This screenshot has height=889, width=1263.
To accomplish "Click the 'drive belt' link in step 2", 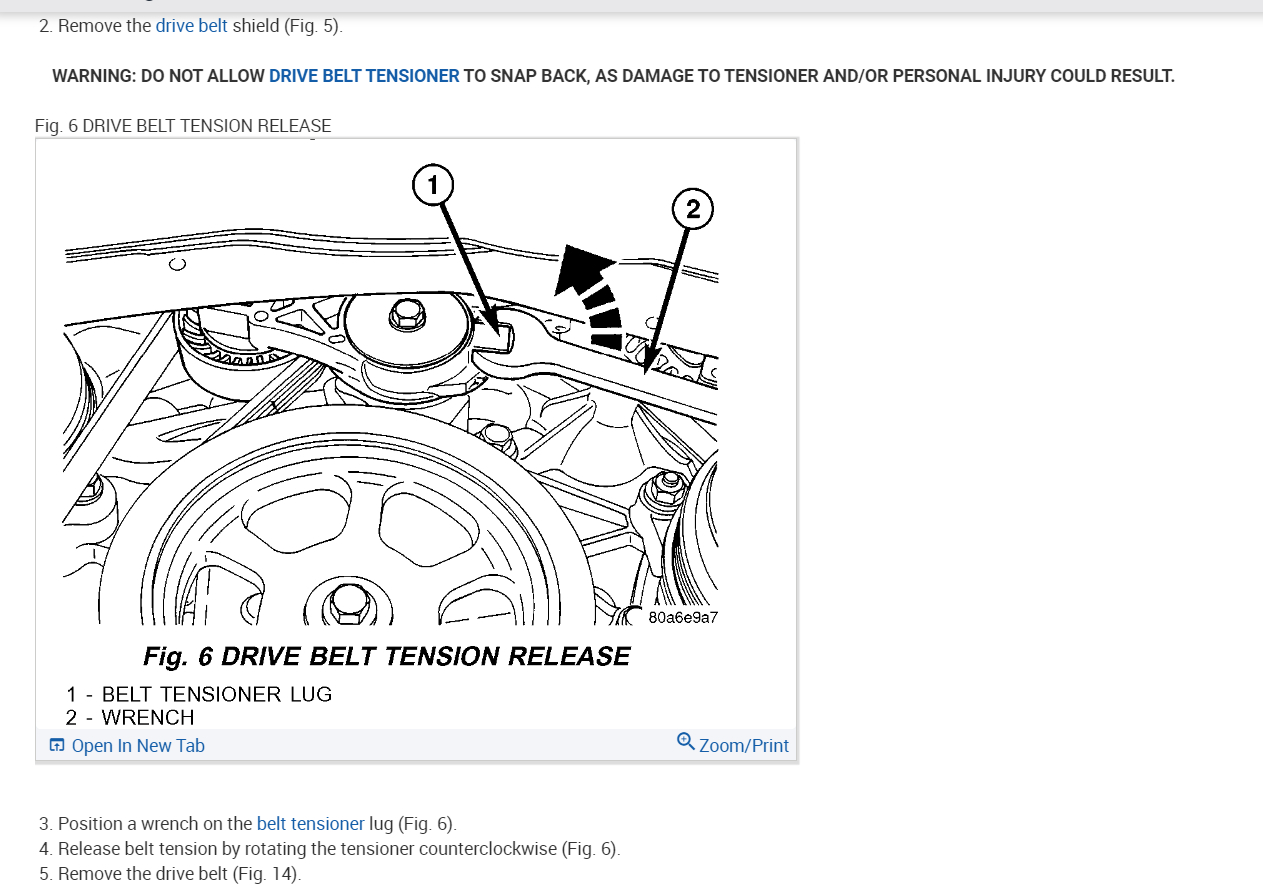I will [x=191, y=26].
